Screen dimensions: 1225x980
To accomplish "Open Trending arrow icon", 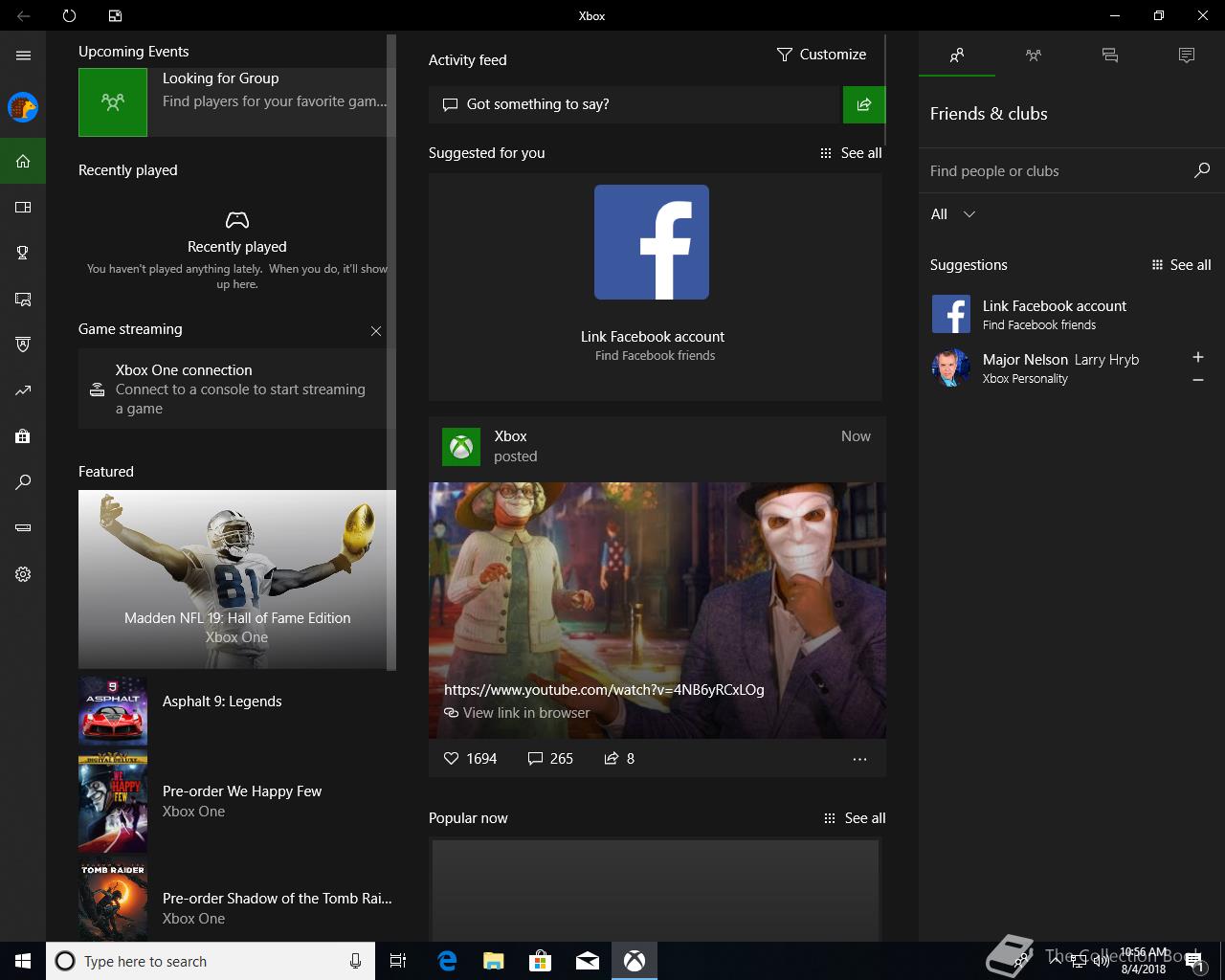I will (23, 390).
